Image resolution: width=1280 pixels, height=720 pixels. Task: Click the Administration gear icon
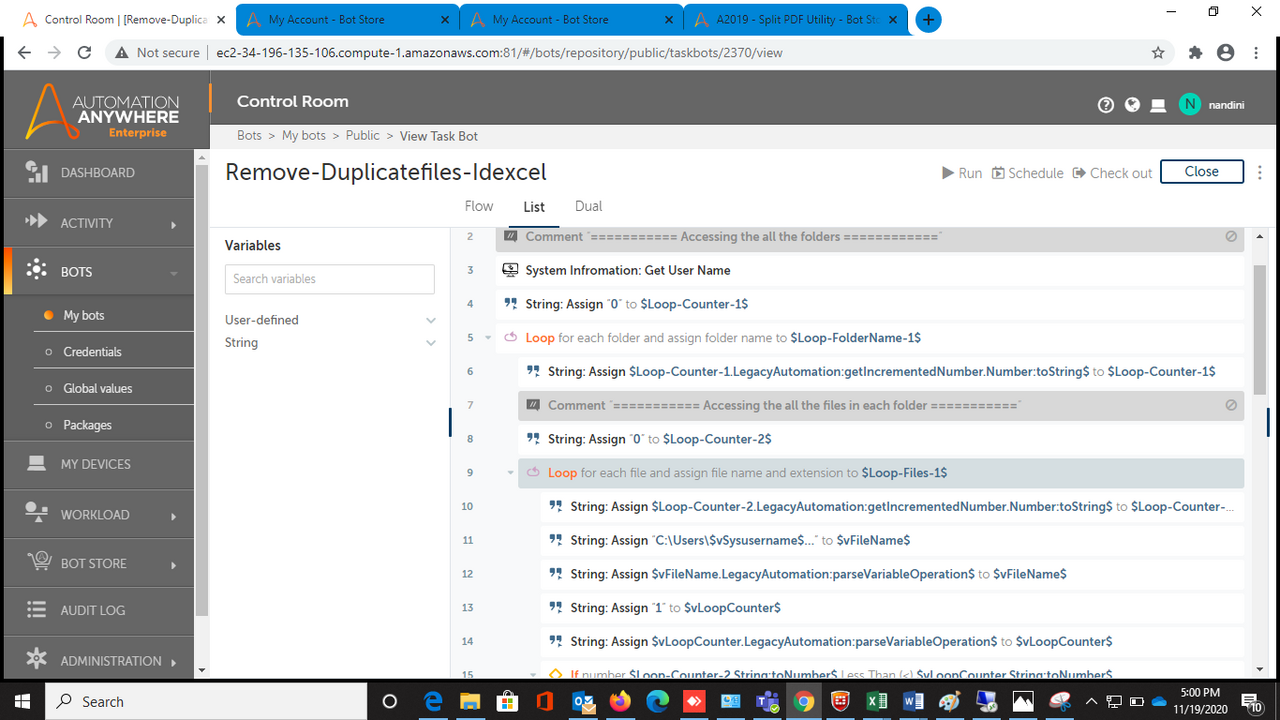point(36,660)
